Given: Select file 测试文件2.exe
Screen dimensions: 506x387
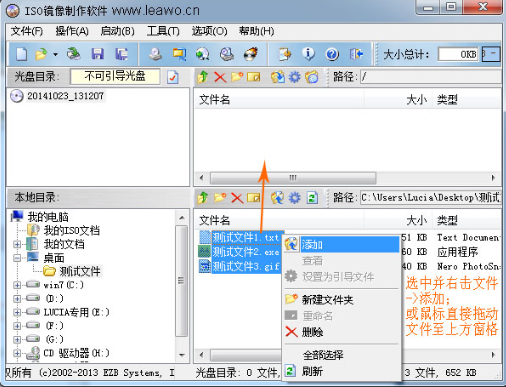Looking at the screenshot, I should pos(245,252).
